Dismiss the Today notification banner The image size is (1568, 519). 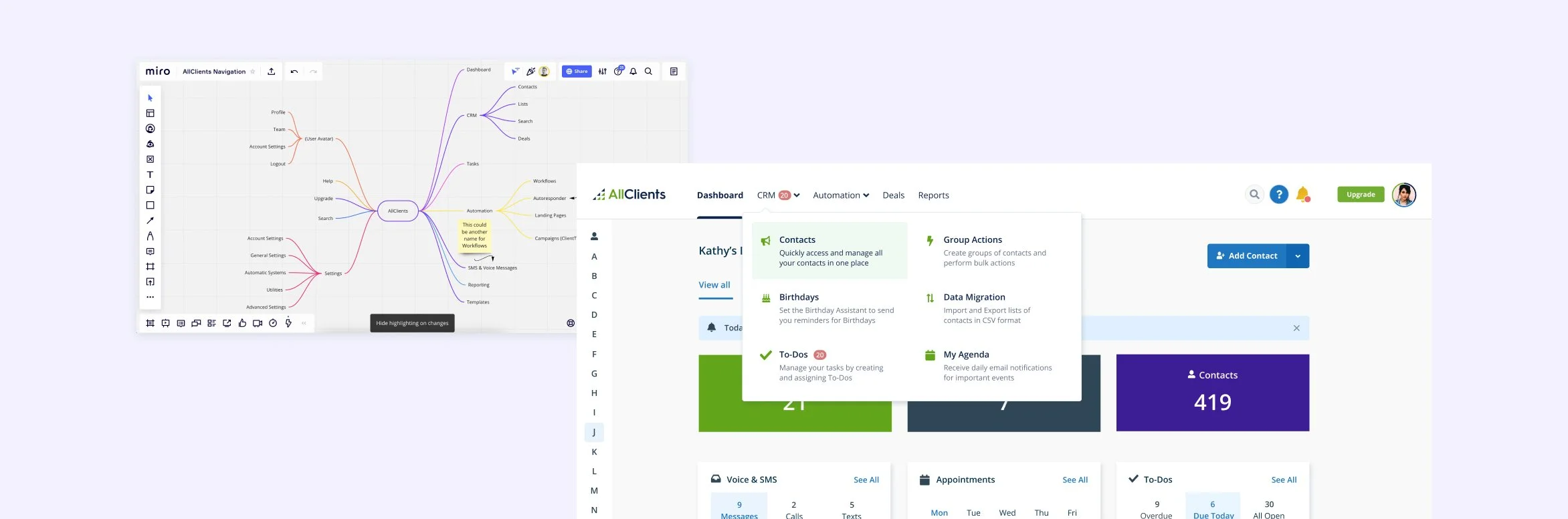tap(1296, 328)
